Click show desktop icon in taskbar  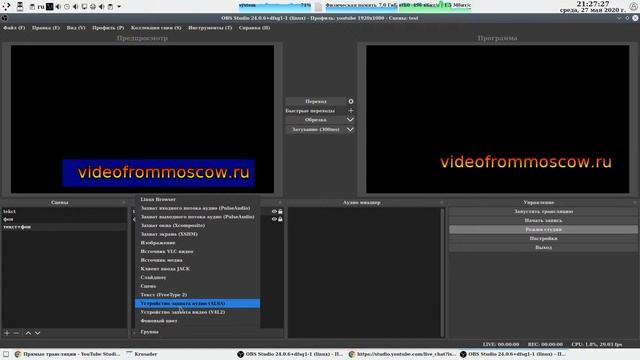tap(6, 354)
